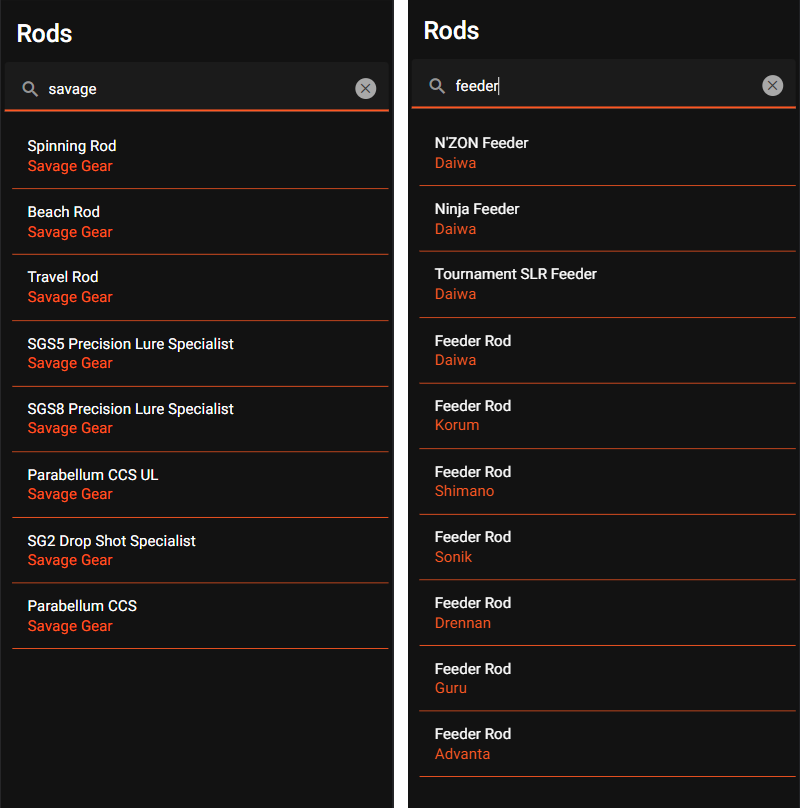Open SGS8 Precision Lure Specialist result

click(200, 419)
